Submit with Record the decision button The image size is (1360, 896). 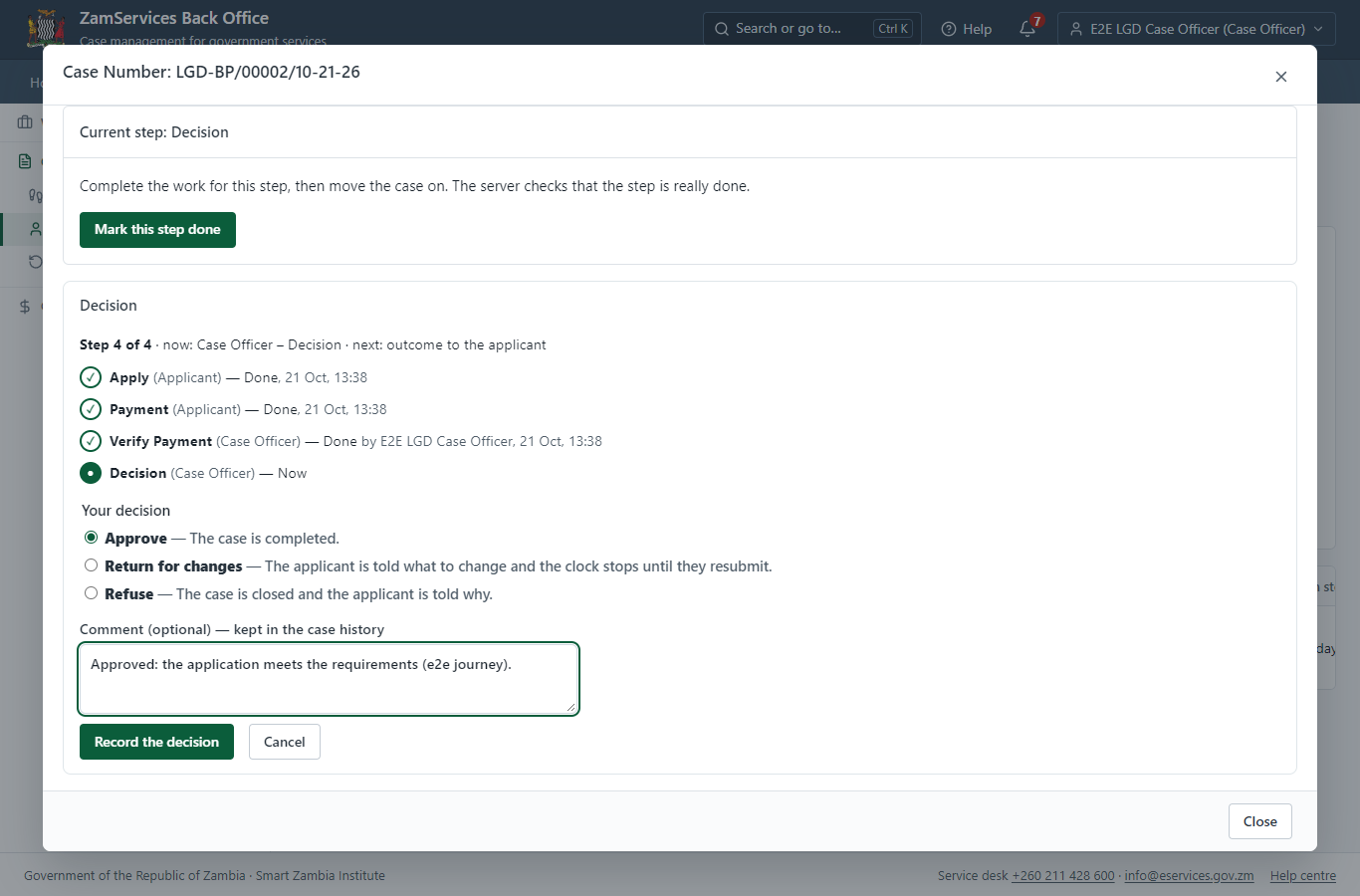[x=156, y=742]
